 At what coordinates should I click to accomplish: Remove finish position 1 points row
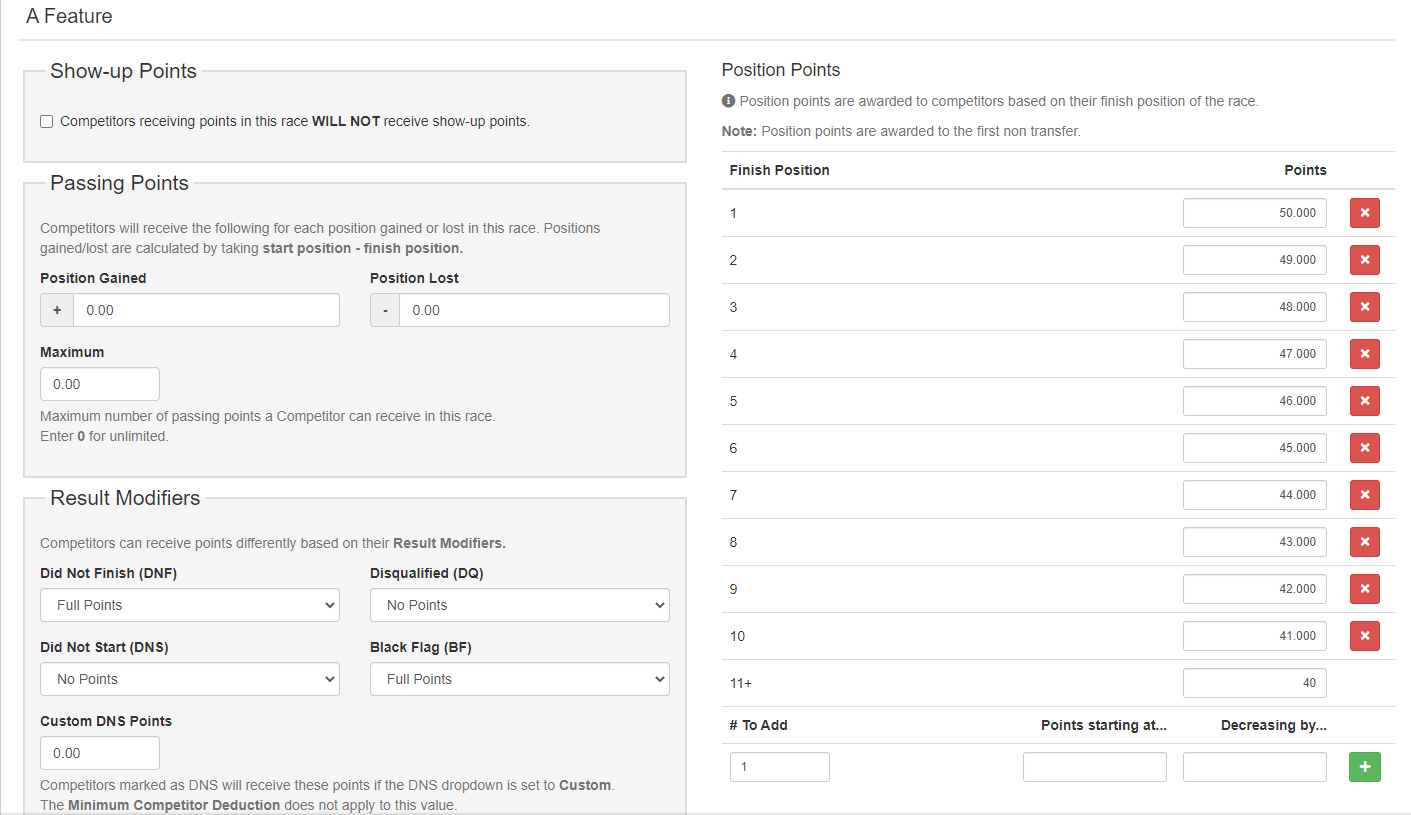click(x=1364, y=213)
